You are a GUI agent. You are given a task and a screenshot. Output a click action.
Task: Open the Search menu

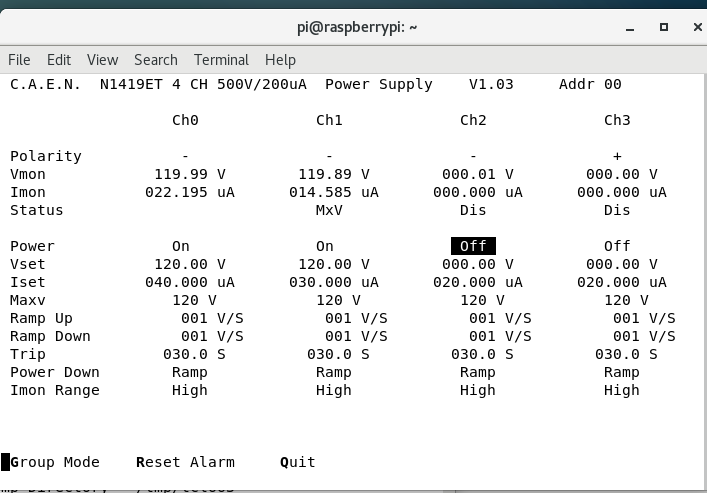pyautogui.click(x=156, y=60)
